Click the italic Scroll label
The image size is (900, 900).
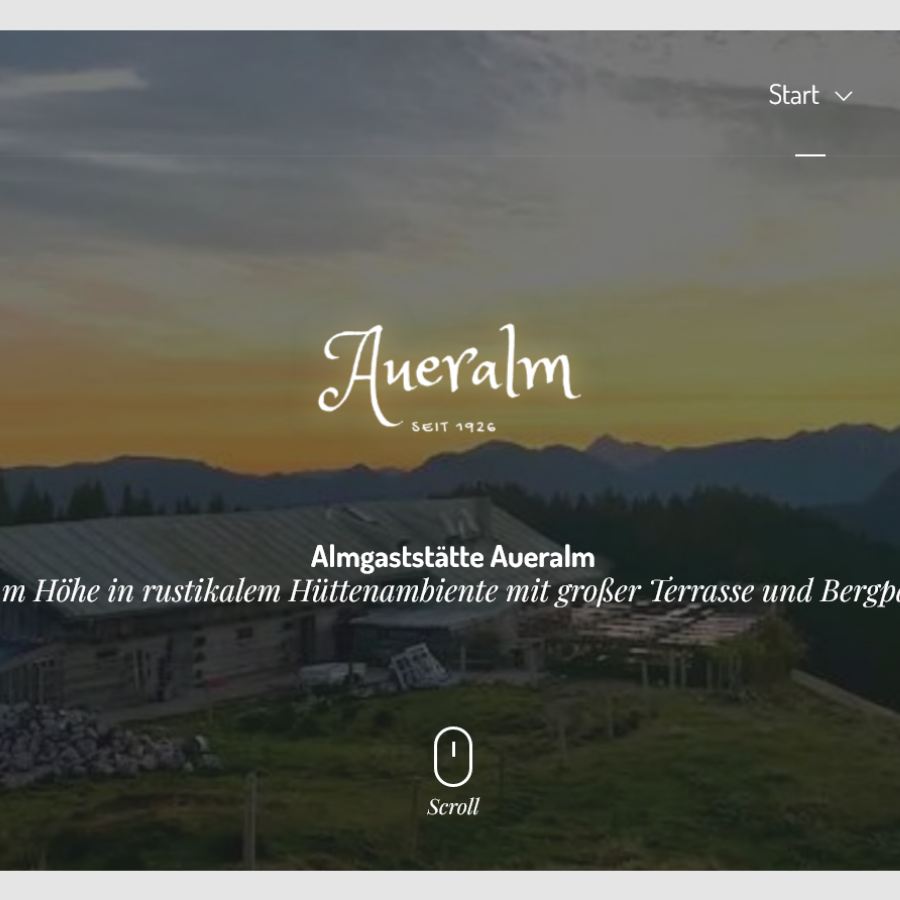click(x=453, y=806)
